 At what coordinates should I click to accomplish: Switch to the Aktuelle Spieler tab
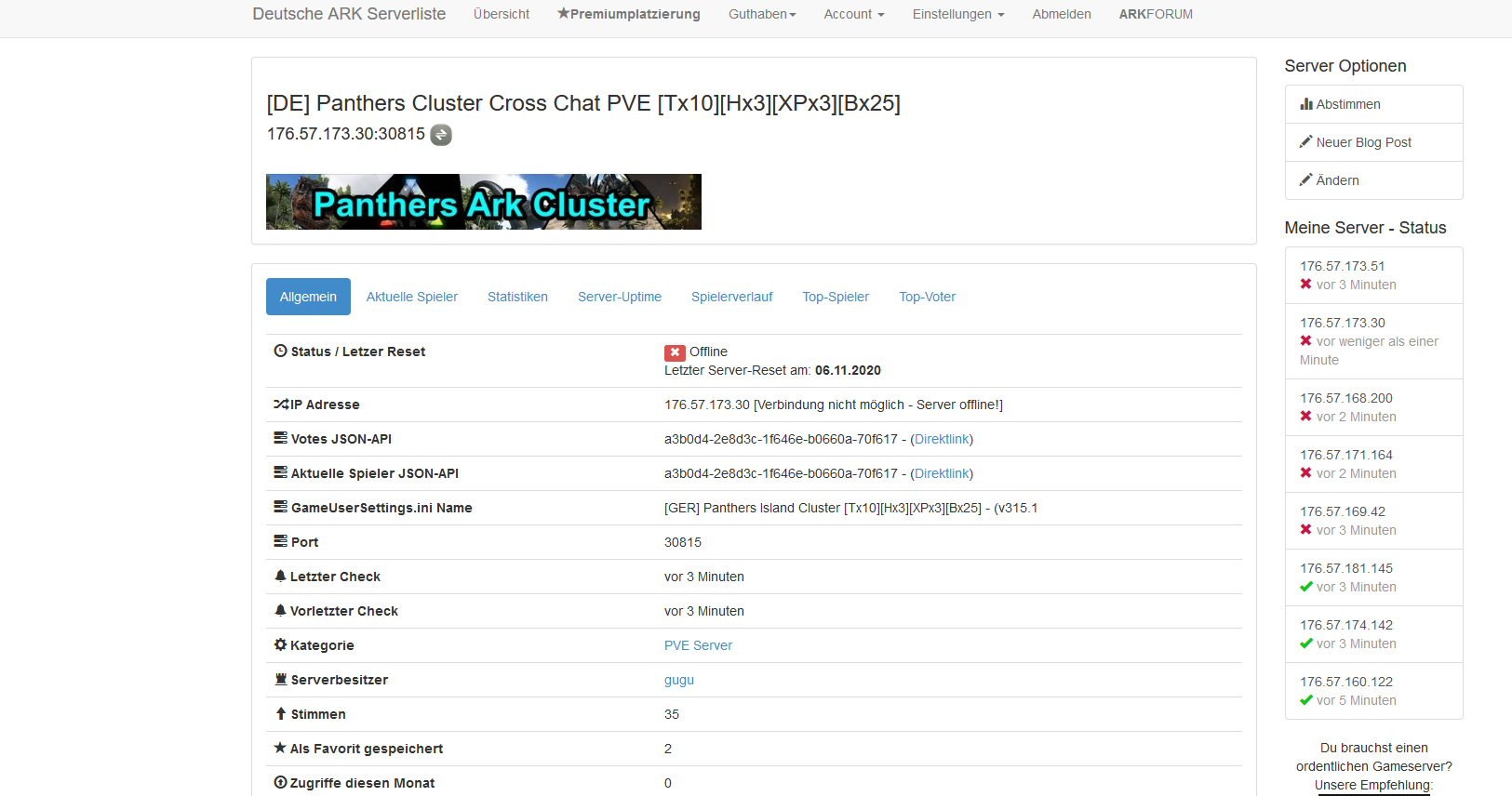click(412, 297)
